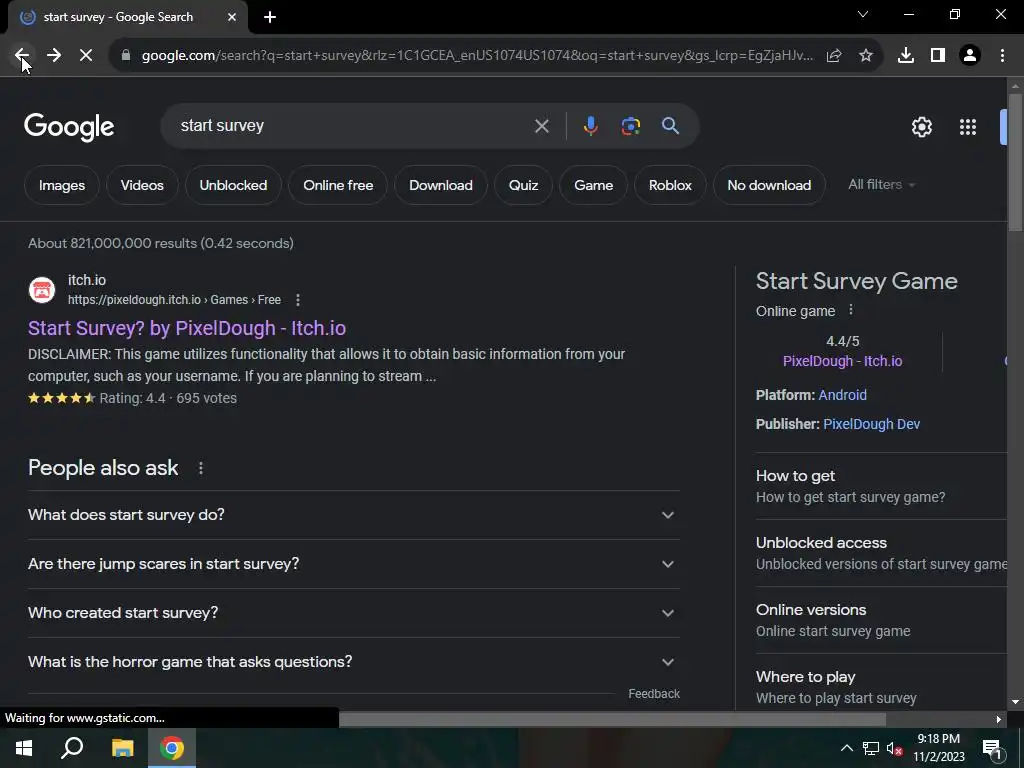This screenshot has height=768, width=1024.
Task: Open a new tab with the plus button
Action: [x=270, y=17]
